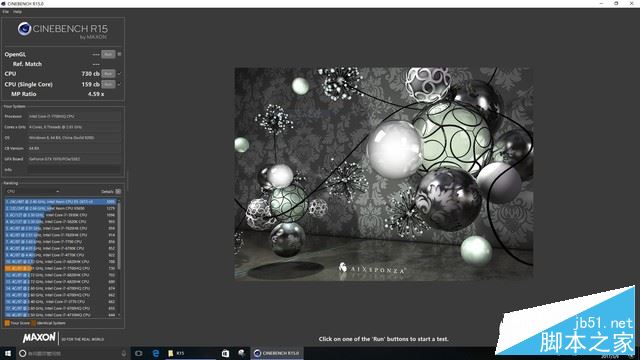Click the GFX Board info field
The height and width of the screenshot is (360, 640).
pos(74,159)
